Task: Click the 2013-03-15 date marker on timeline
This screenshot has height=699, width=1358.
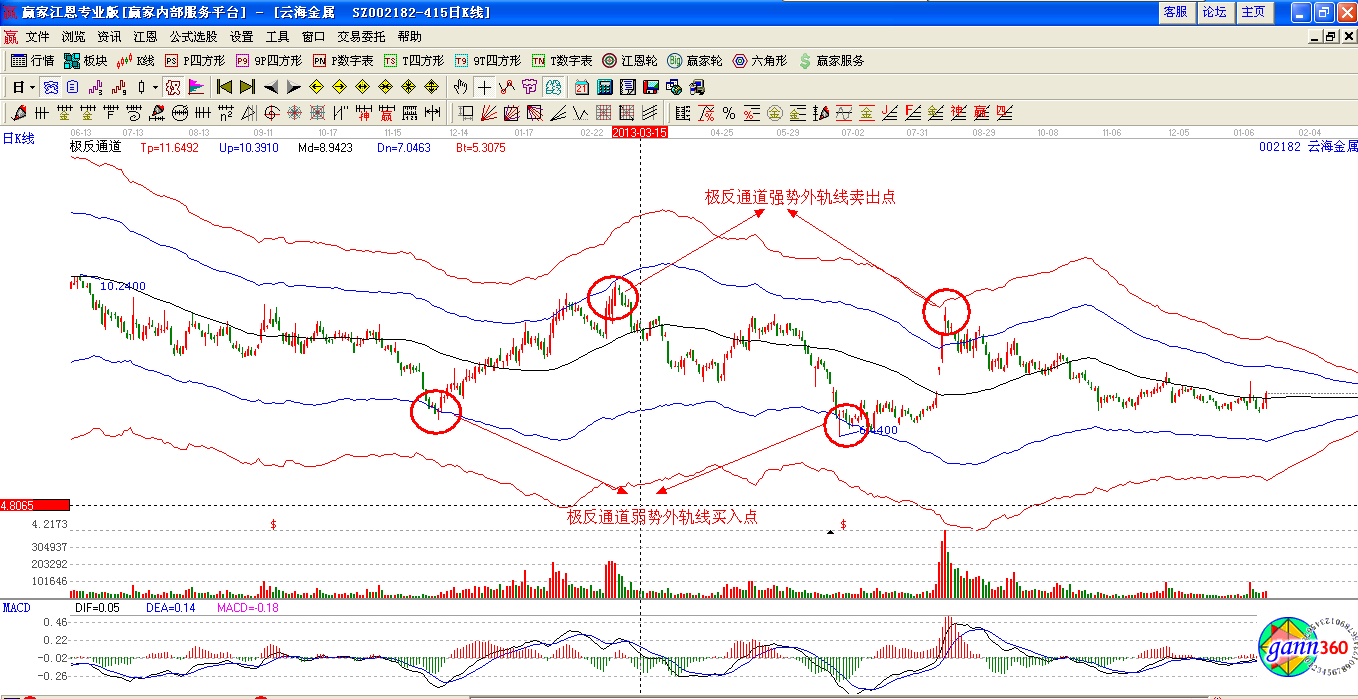Action: point(639,131)
